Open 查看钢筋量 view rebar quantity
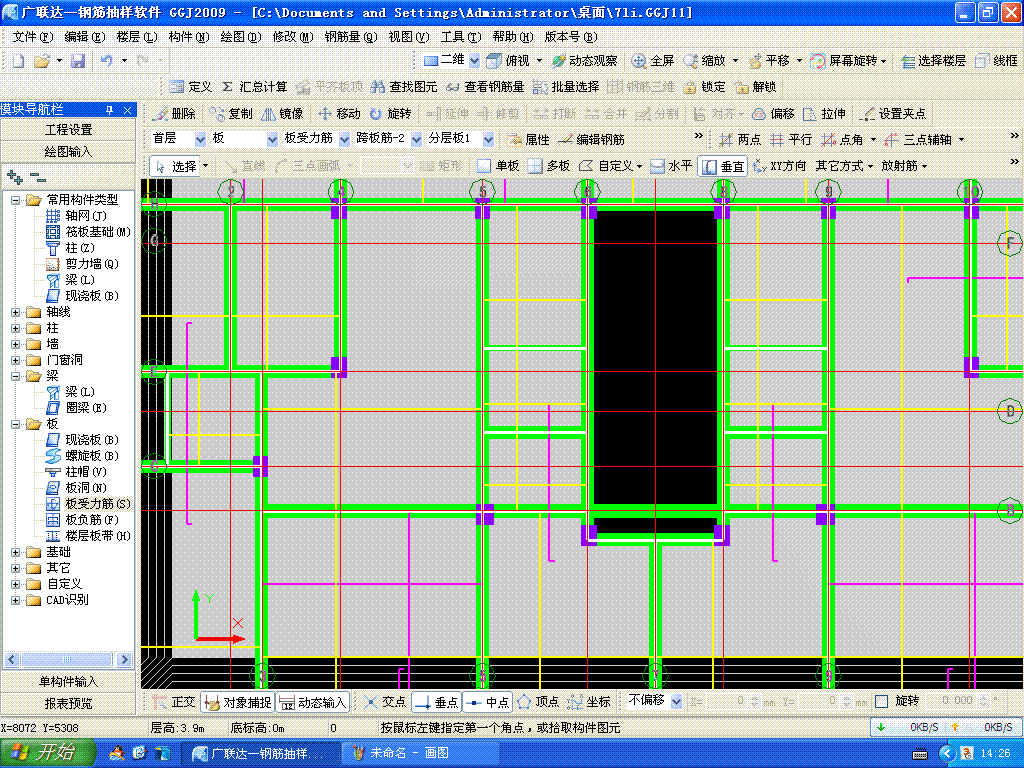Image resolution: width=1024 pixels, height=768 pixels. point(485,87)
